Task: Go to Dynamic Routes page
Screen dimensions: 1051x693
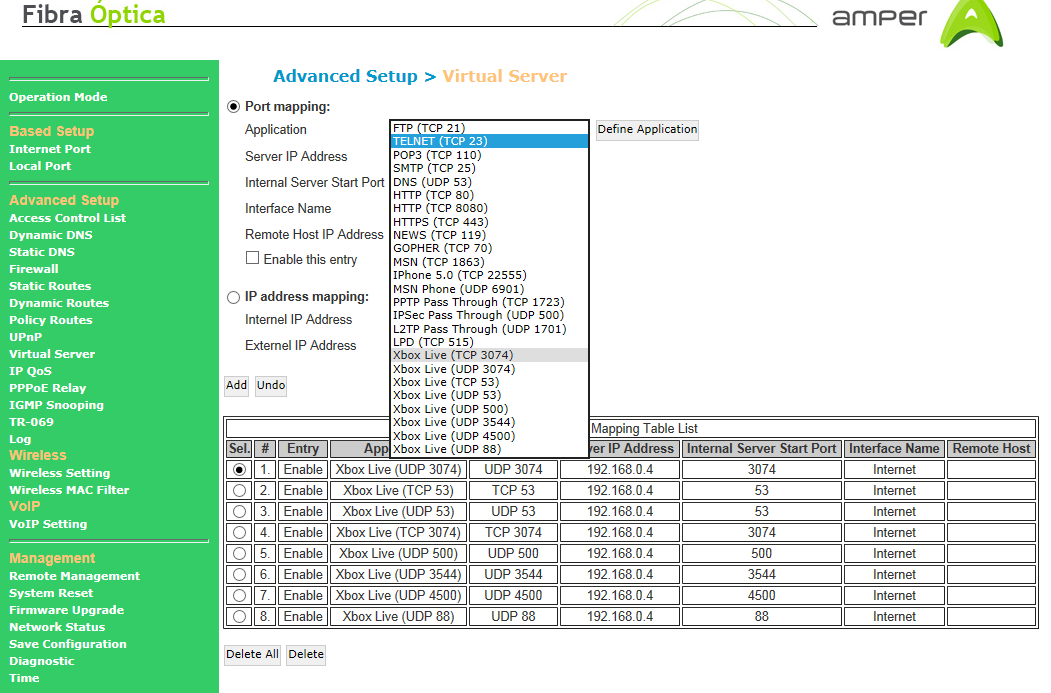Action: (x=59, y=303)
